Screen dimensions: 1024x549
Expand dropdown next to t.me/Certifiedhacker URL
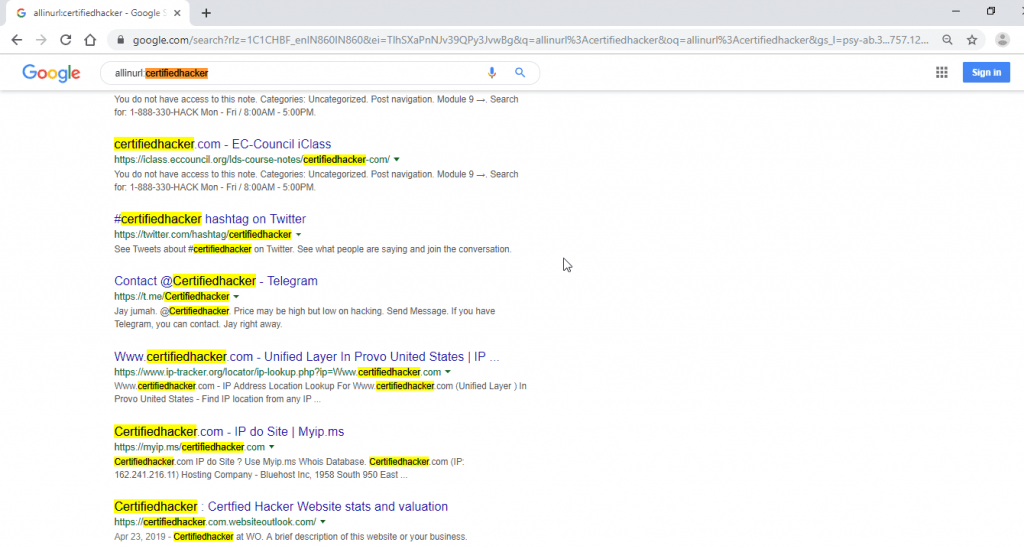pos(236,296)
